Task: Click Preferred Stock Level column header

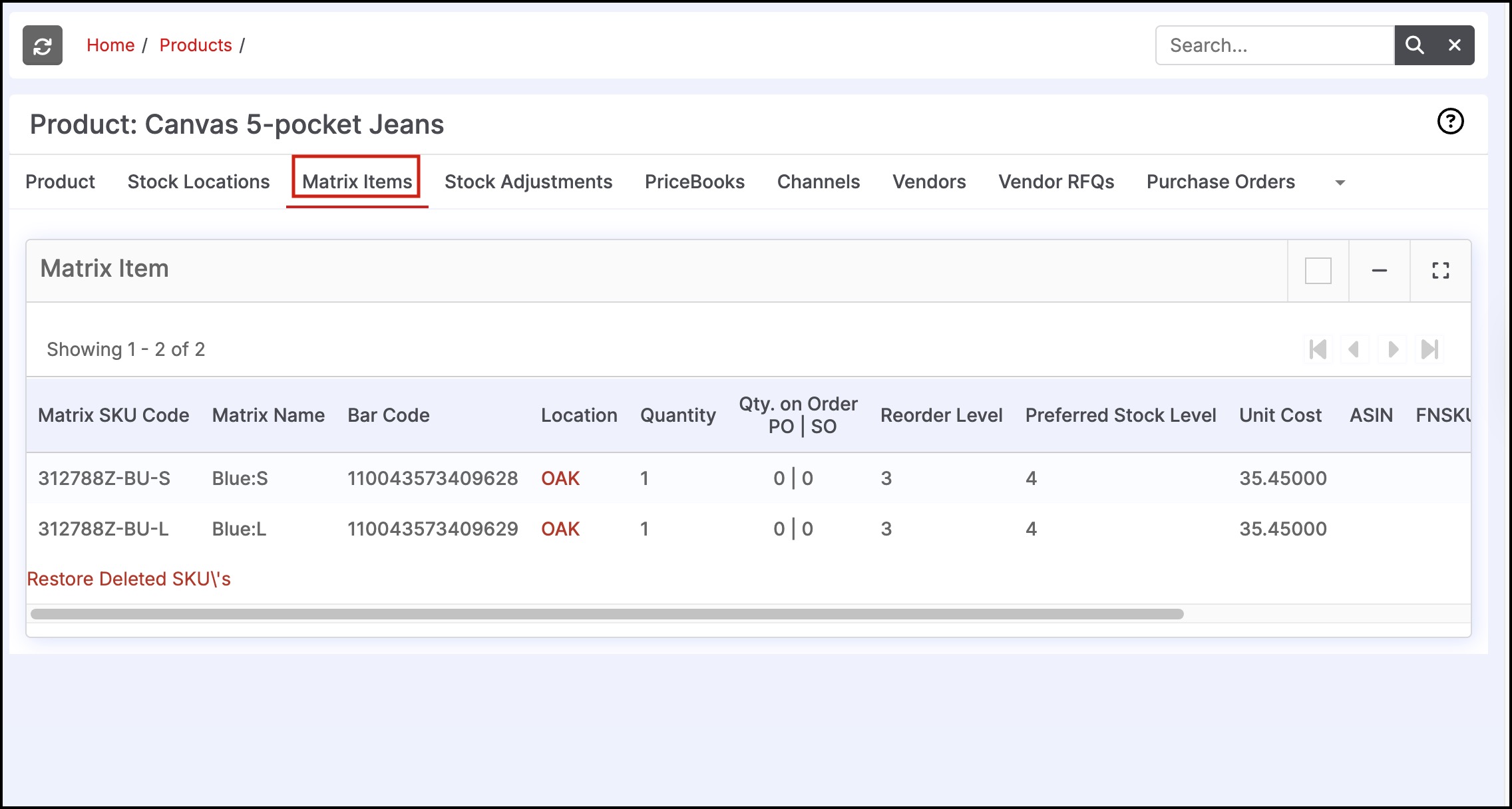Action: point(1121,415)
